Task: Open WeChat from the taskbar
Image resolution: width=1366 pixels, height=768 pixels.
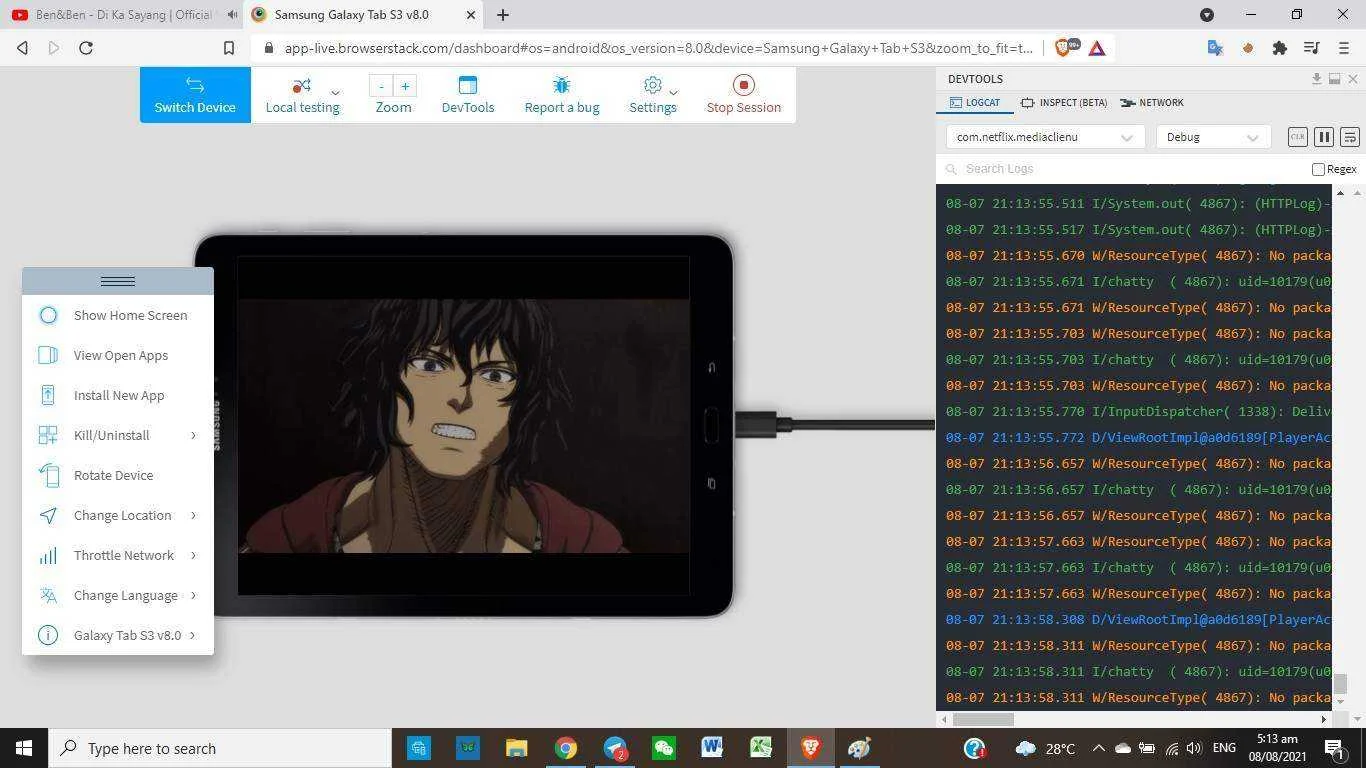Action: point(663,748)
